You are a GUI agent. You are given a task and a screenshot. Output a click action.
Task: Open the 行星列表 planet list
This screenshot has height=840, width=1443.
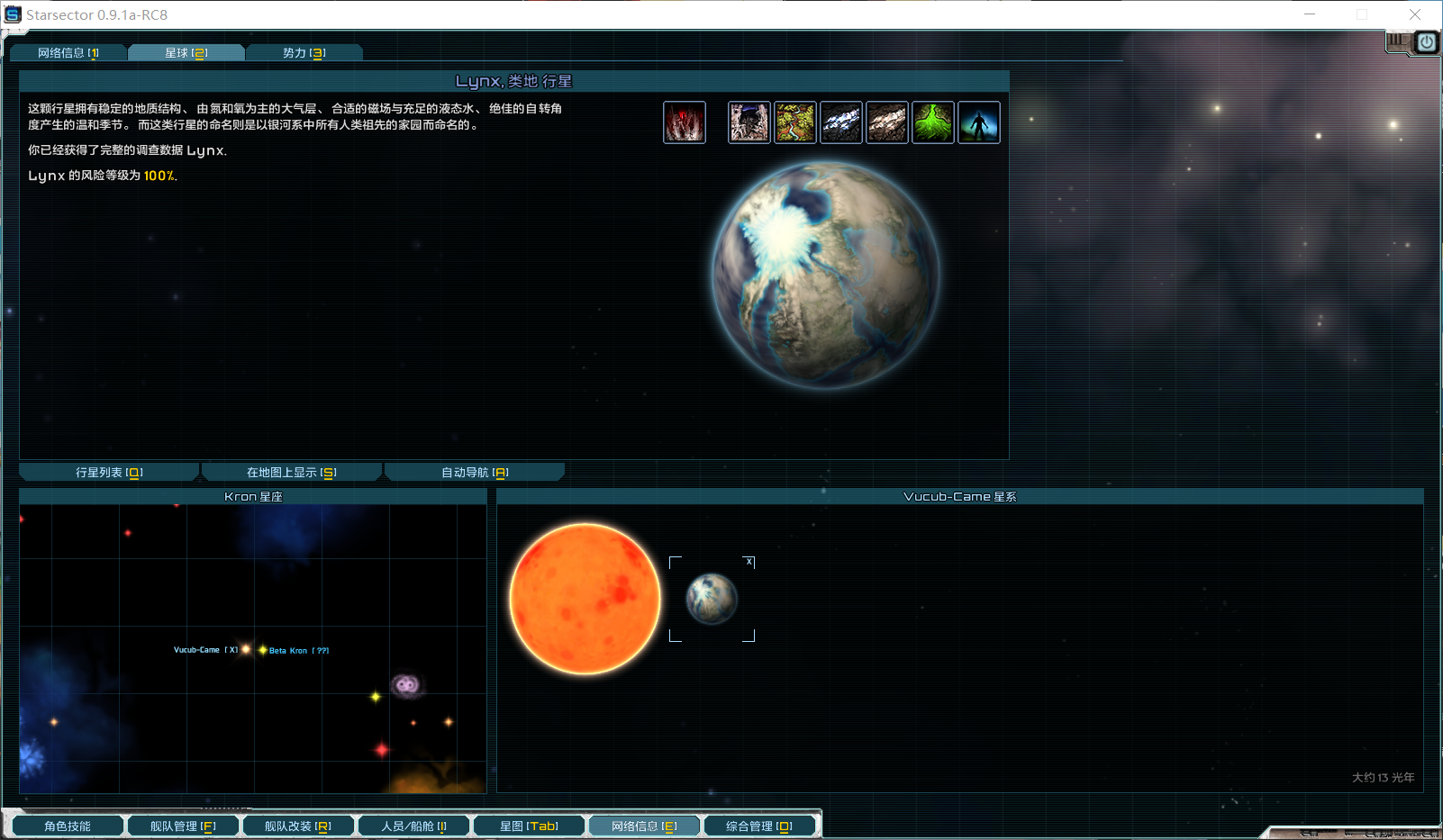point(109,473)
